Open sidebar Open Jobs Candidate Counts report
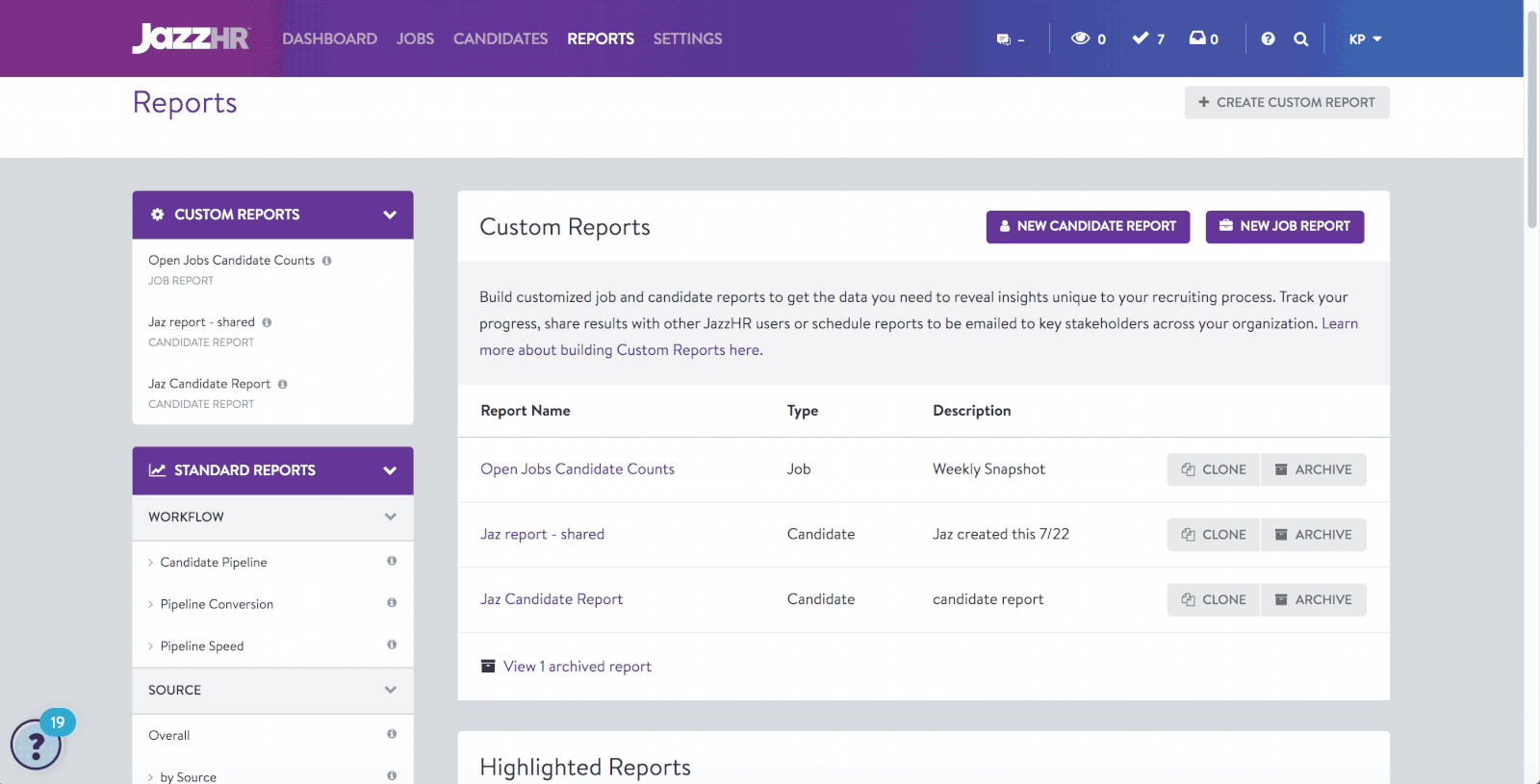Screen dimensions: 1540x784 click(231, 261)
